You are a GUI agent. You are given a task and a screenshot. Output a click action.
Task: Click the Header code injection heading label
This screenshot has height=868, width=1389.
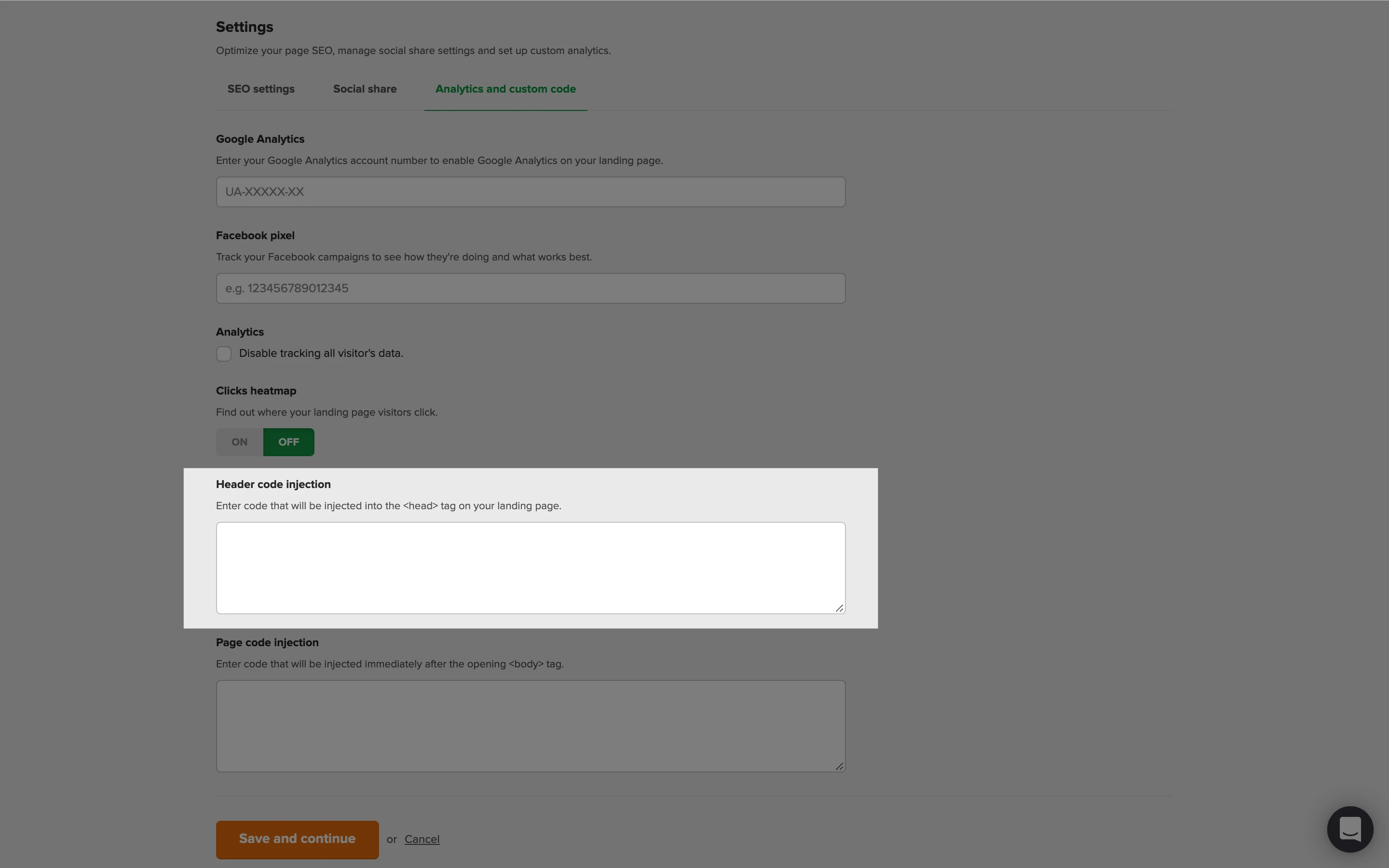(x=273, y=485)
